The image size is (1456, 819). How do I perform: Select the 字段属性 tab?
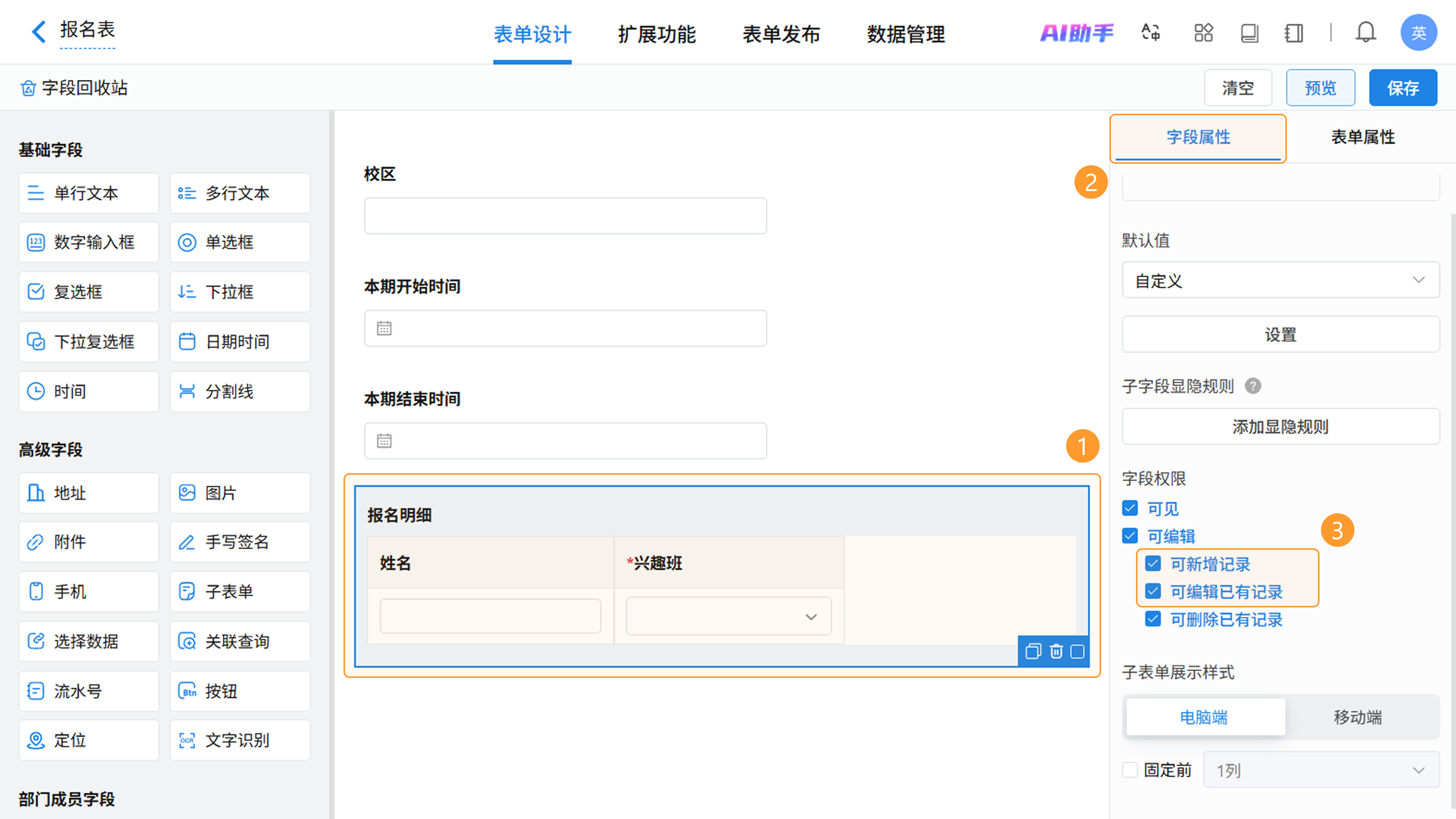click(x=1198, y=137)
